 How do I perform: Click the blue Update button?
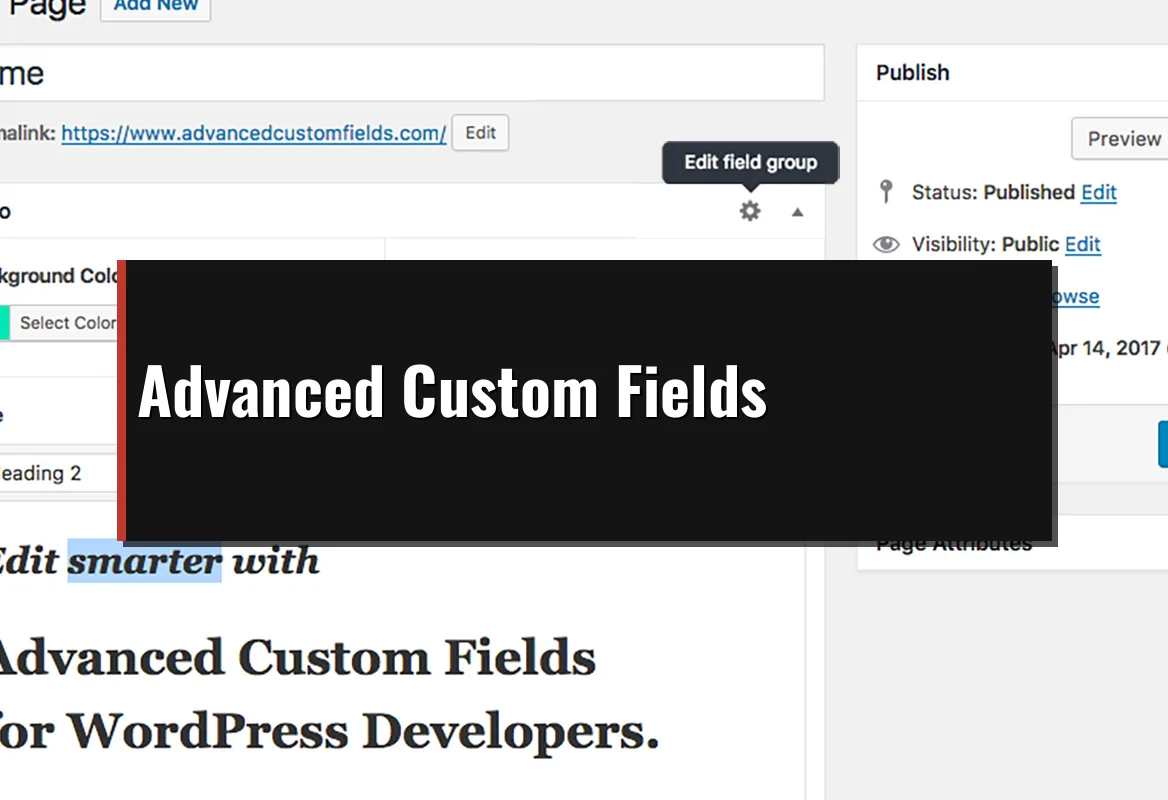[x=1162, y=443]
